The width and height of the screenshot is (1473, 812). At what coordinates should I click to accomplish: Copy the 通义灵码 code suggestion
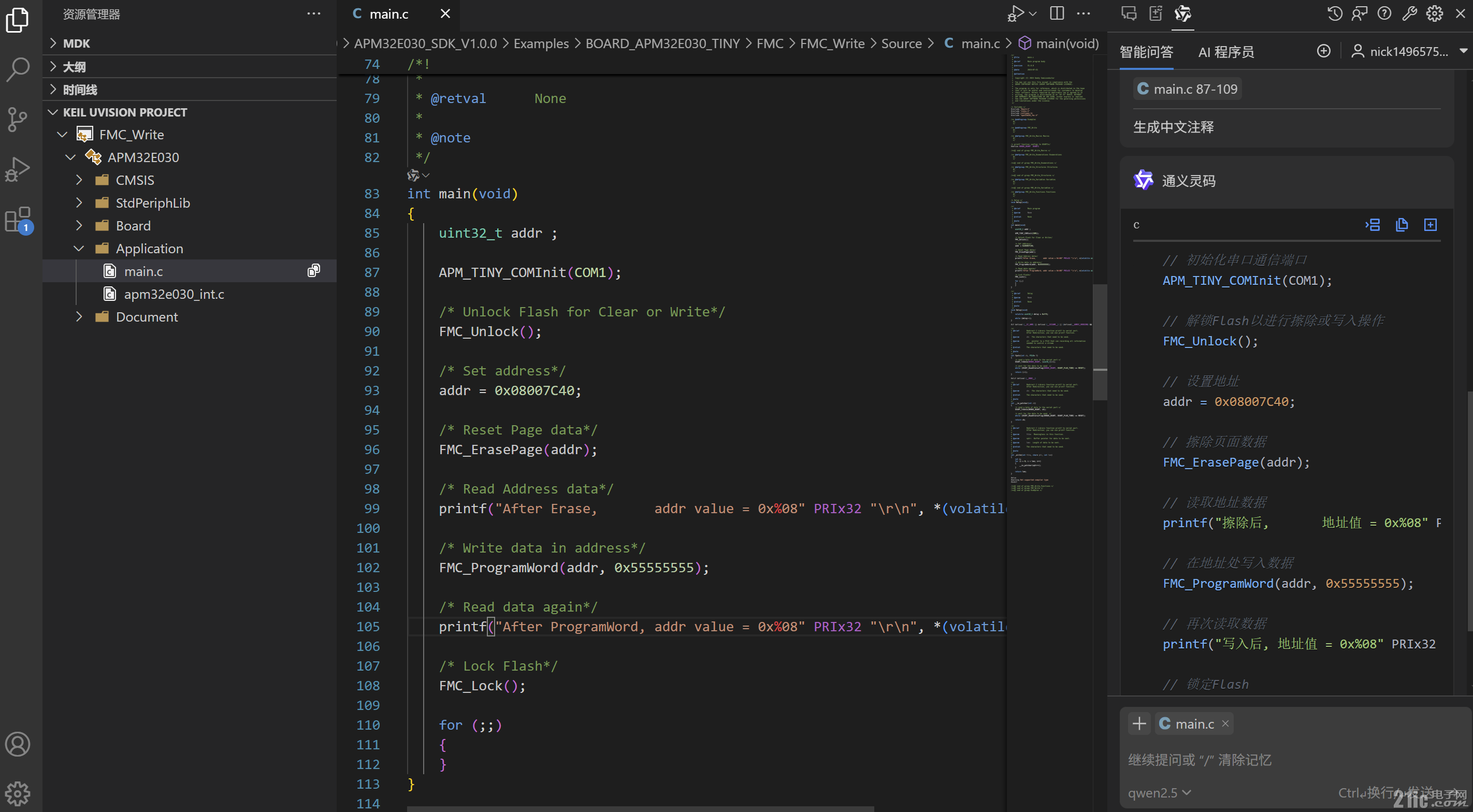1402,225
